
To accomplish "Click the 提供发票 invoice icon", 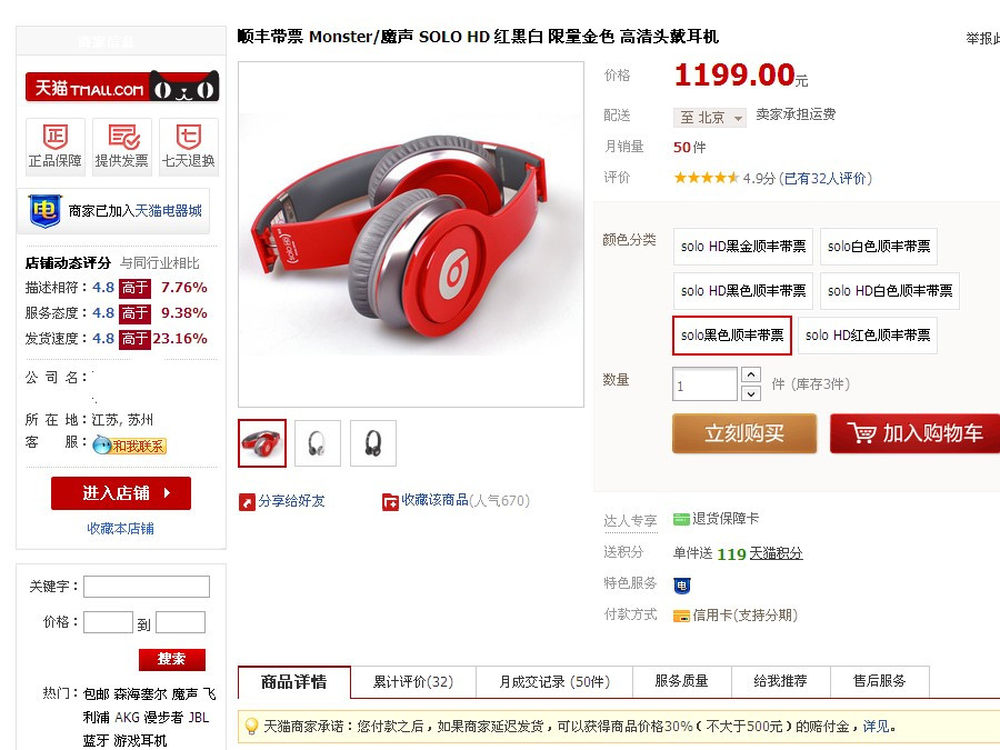I will pos(122,136).
